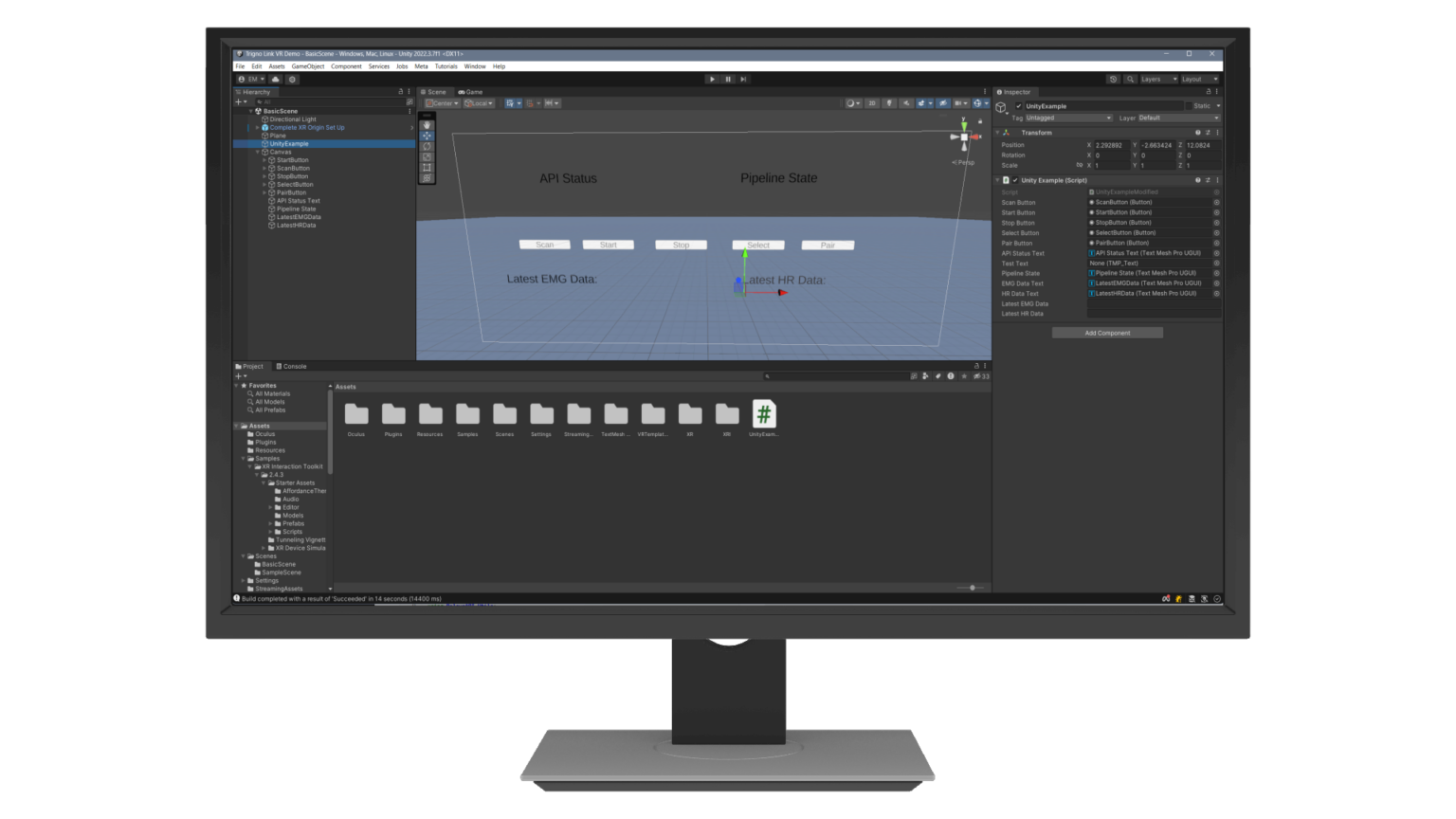Screen dimensions: 1456x819
Task: Click the Add Component button
Action: coord(1106,333)
